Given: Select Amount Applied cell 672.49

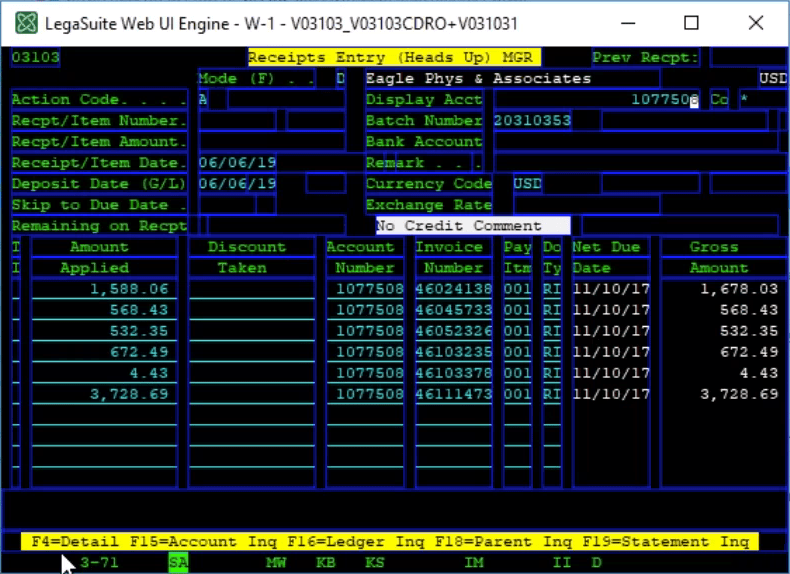Looking at the screenshot, I should (x=104, y=352).
